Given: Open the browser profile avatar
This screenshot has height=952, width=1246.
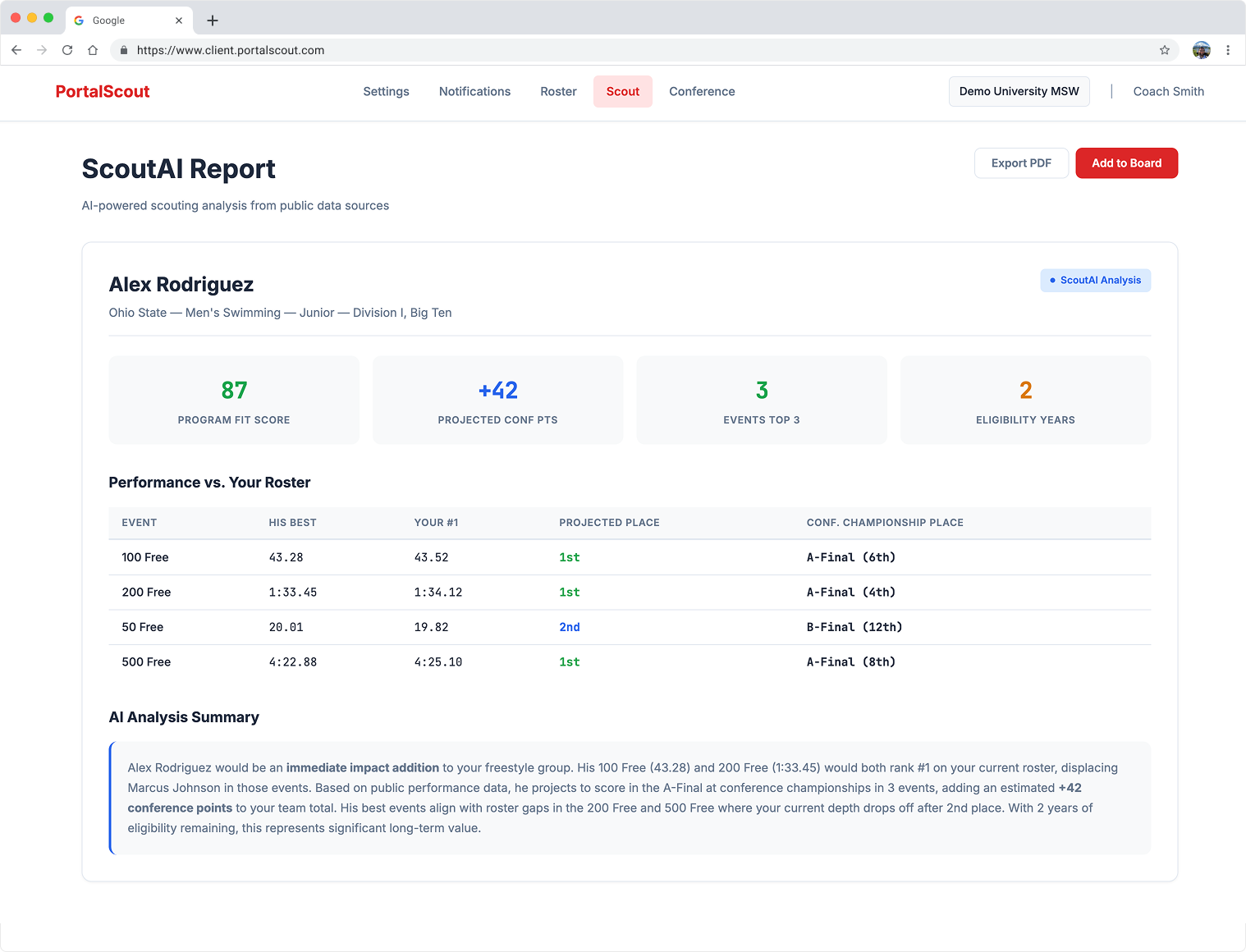Looking at the screenshot, I should pyautogui.click(x=1201, y=50).
